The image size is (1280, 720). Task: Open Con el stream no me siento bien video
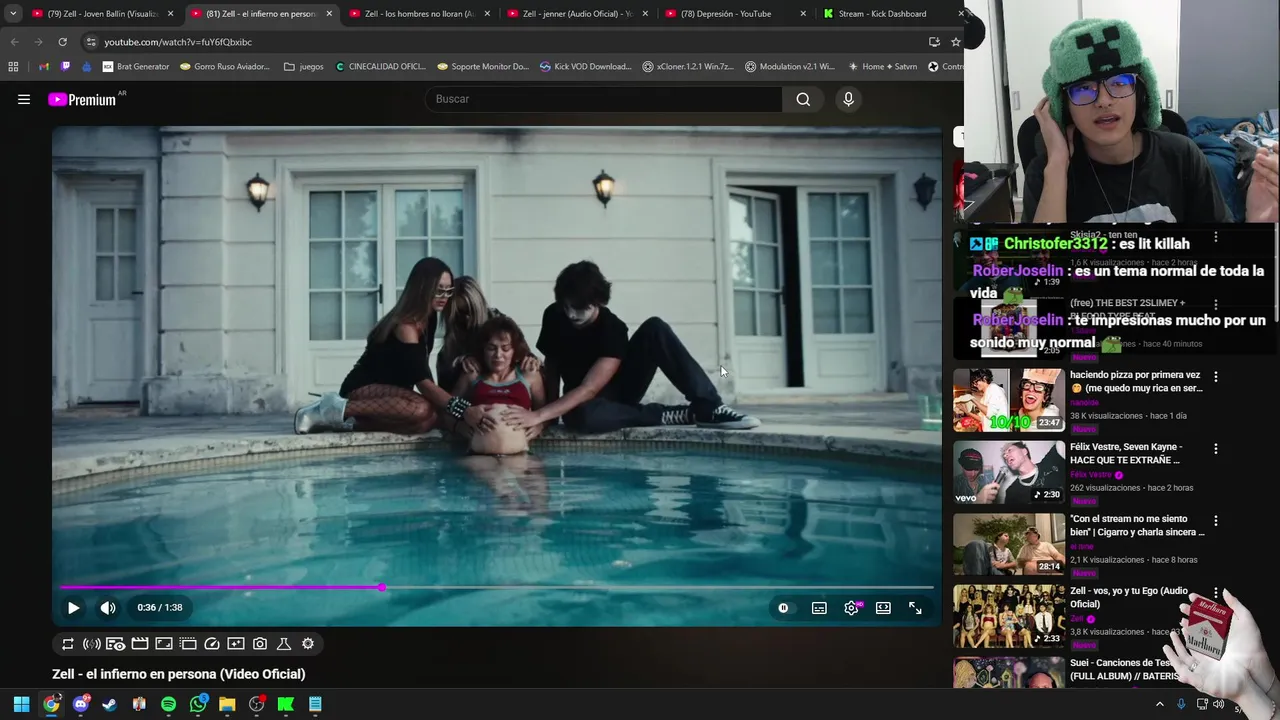[1009, 544]
